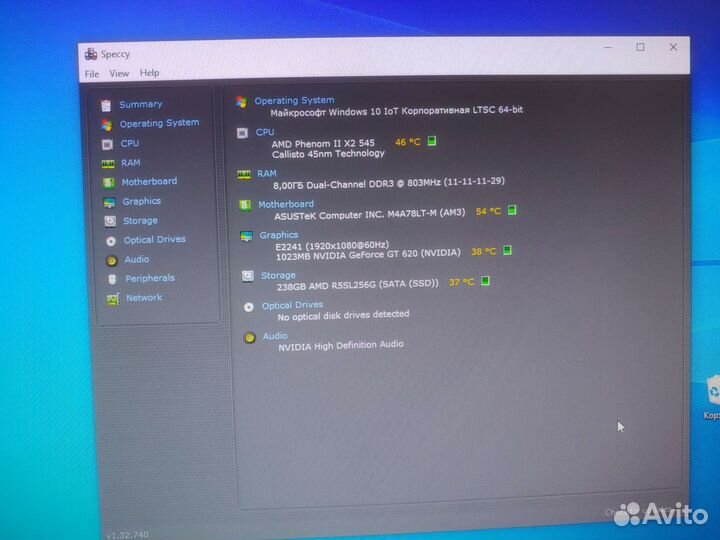Click the 238GB AMD R5SL256G storage text
The width and height of the screenshot is (720, 540).
coord(358,285)
